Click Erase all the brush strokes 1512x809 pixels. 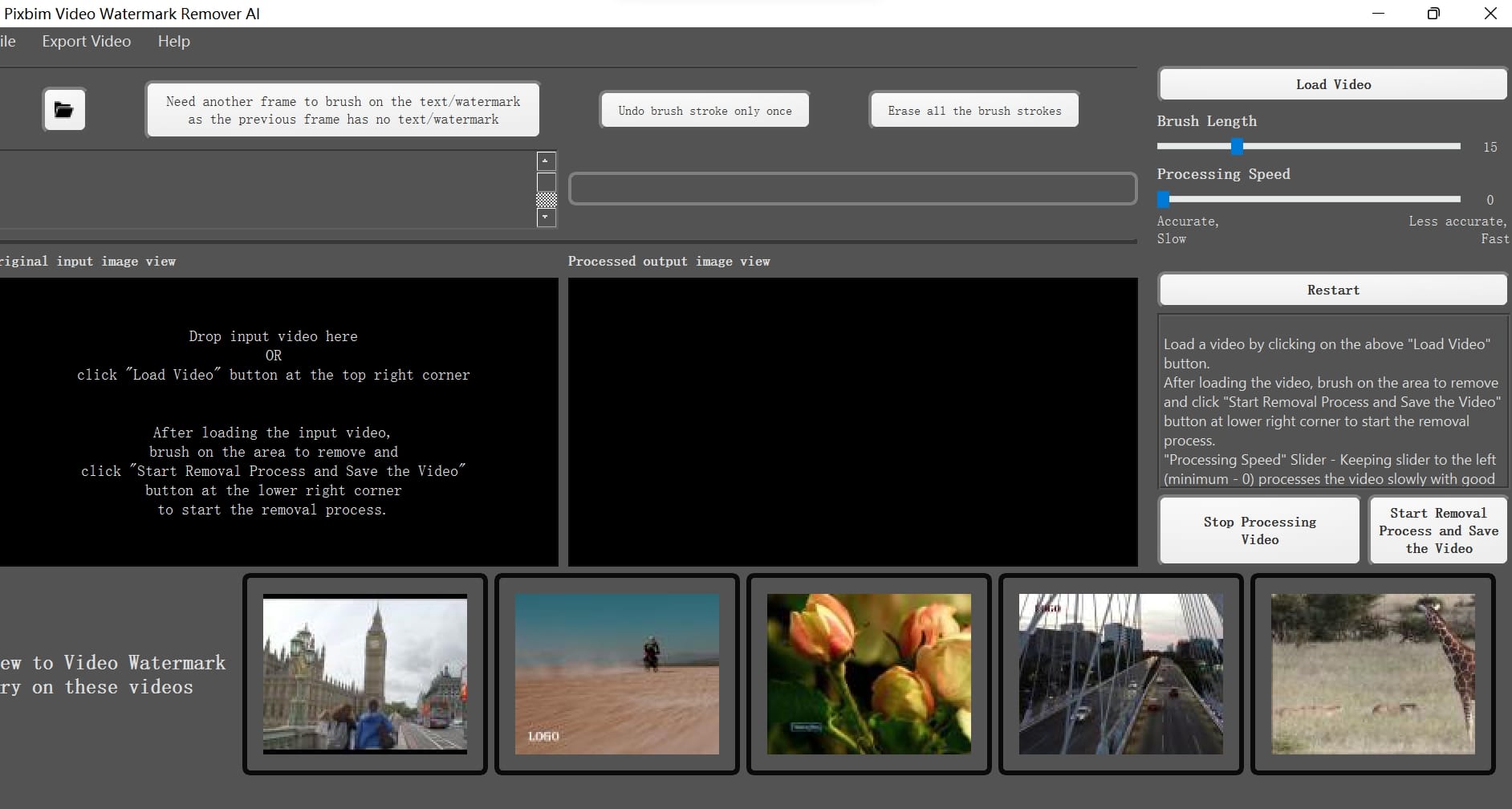point(974,111)
